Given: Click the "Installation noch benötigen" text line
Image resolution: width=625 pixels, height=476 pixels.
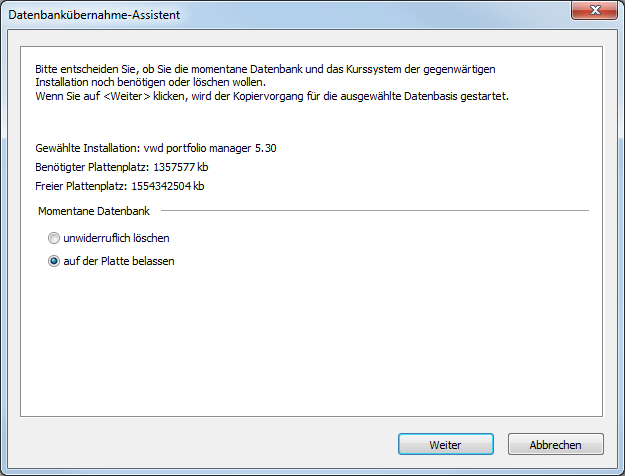Looking at the screenshot, I should click(x=150, y=82).
